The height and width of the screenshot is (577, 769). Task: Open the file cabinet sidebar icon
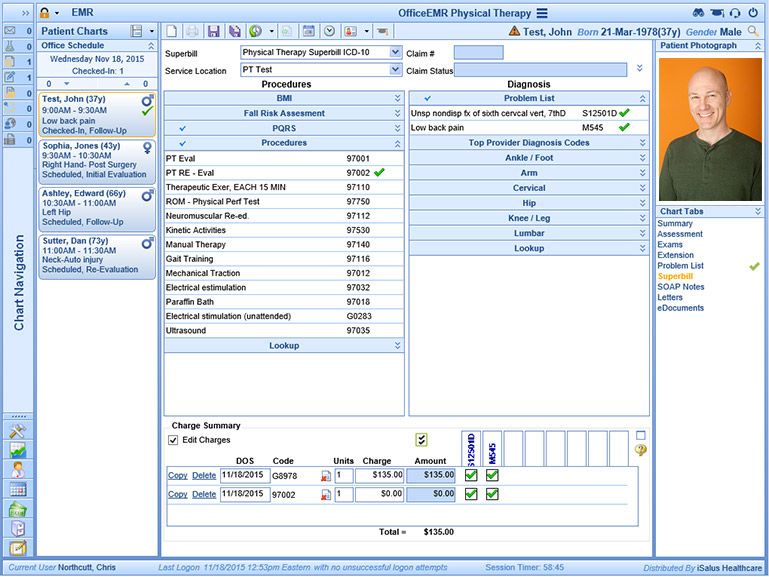[18, 528]
